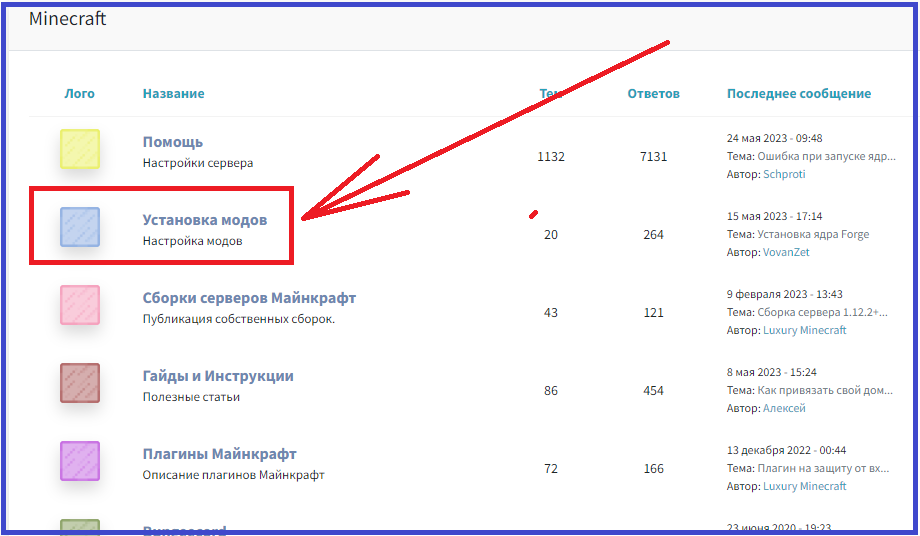Click the Лого column header

[79, 94]
